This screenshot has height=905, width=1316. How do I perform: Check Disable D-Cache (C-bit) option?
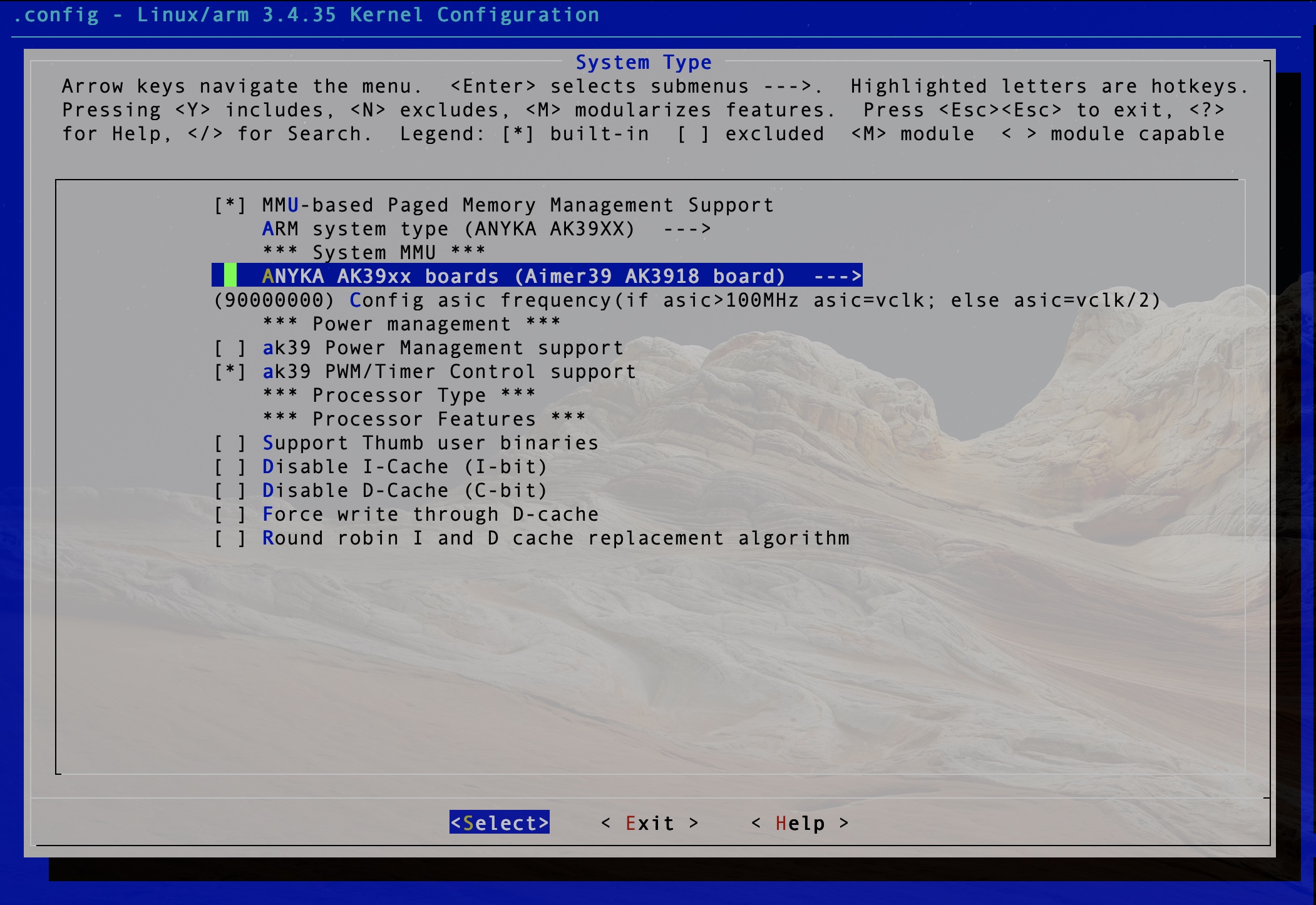(230, 491)
